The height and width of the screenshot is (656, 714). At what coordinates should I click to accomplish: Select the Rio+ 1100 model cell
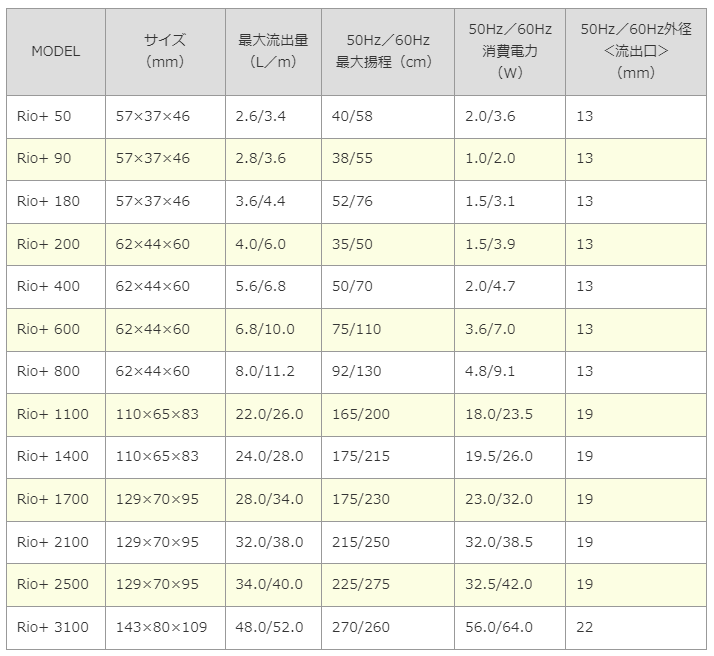pos(52,414)
